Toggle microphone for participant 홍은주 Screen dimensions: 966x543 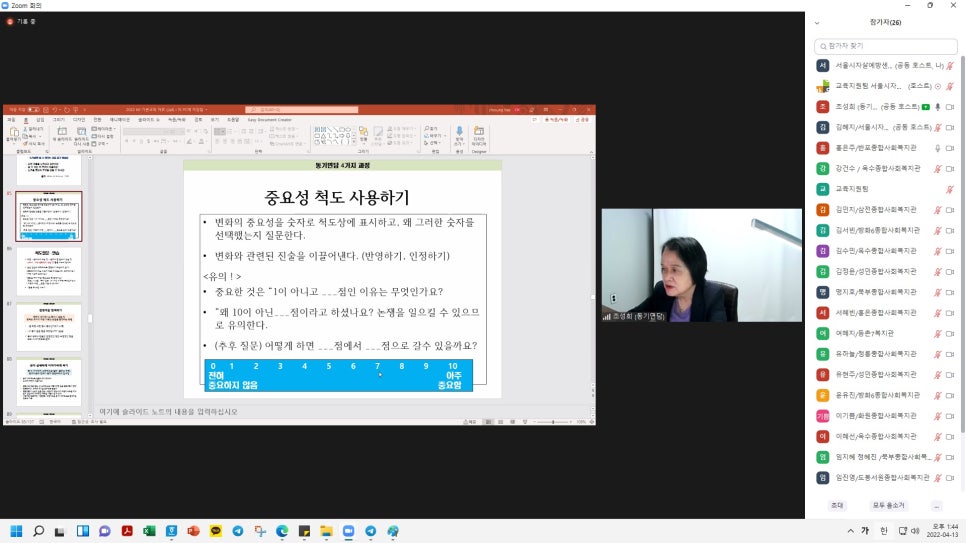[937, 147]
